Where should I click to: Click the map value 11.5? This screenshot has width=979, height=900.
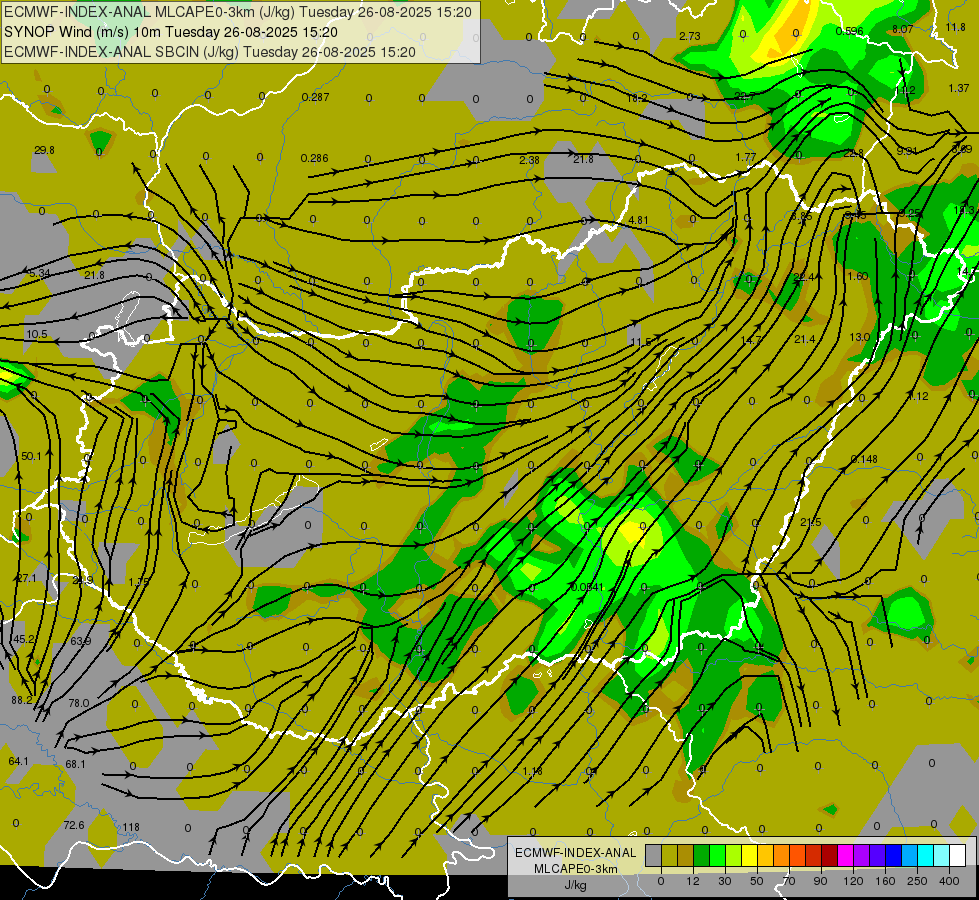tap(641, 342)
